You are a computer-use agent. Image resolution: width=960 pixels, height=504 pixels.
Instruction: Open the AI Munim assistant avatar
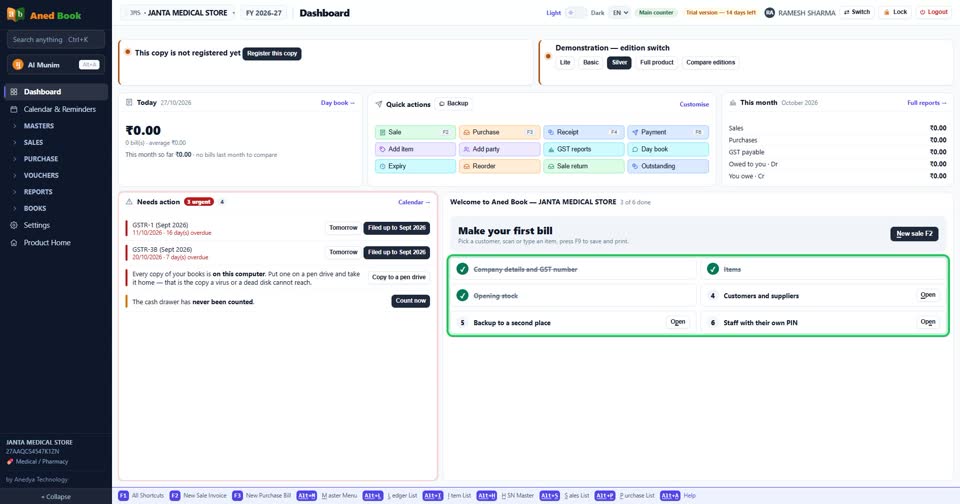tap(18, 64)
